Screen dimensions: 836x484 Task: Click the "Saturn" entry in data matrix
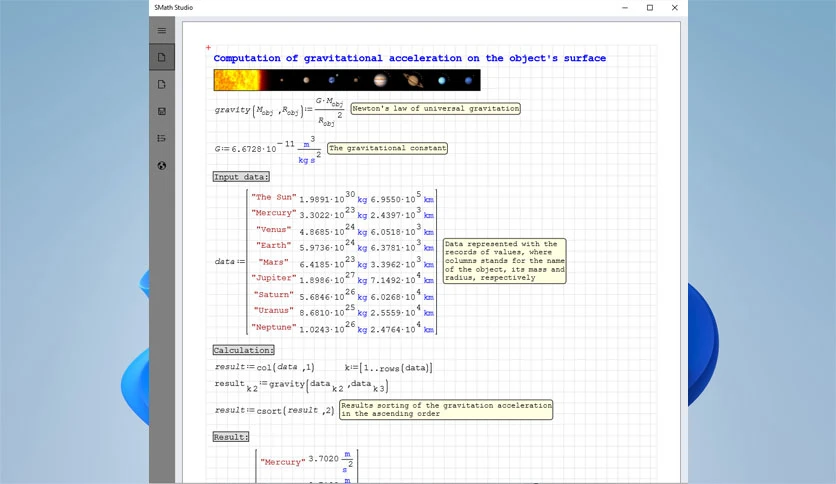[x=274, y=294]
